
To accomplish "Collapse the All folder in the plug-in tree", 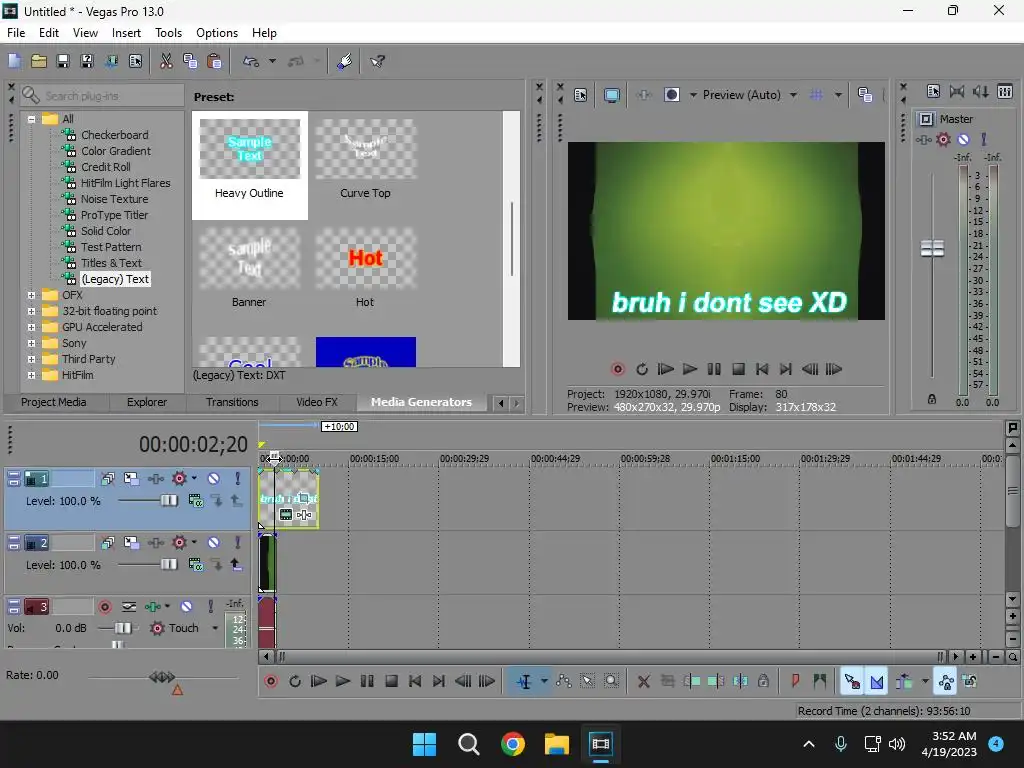I will coord(31,120).
